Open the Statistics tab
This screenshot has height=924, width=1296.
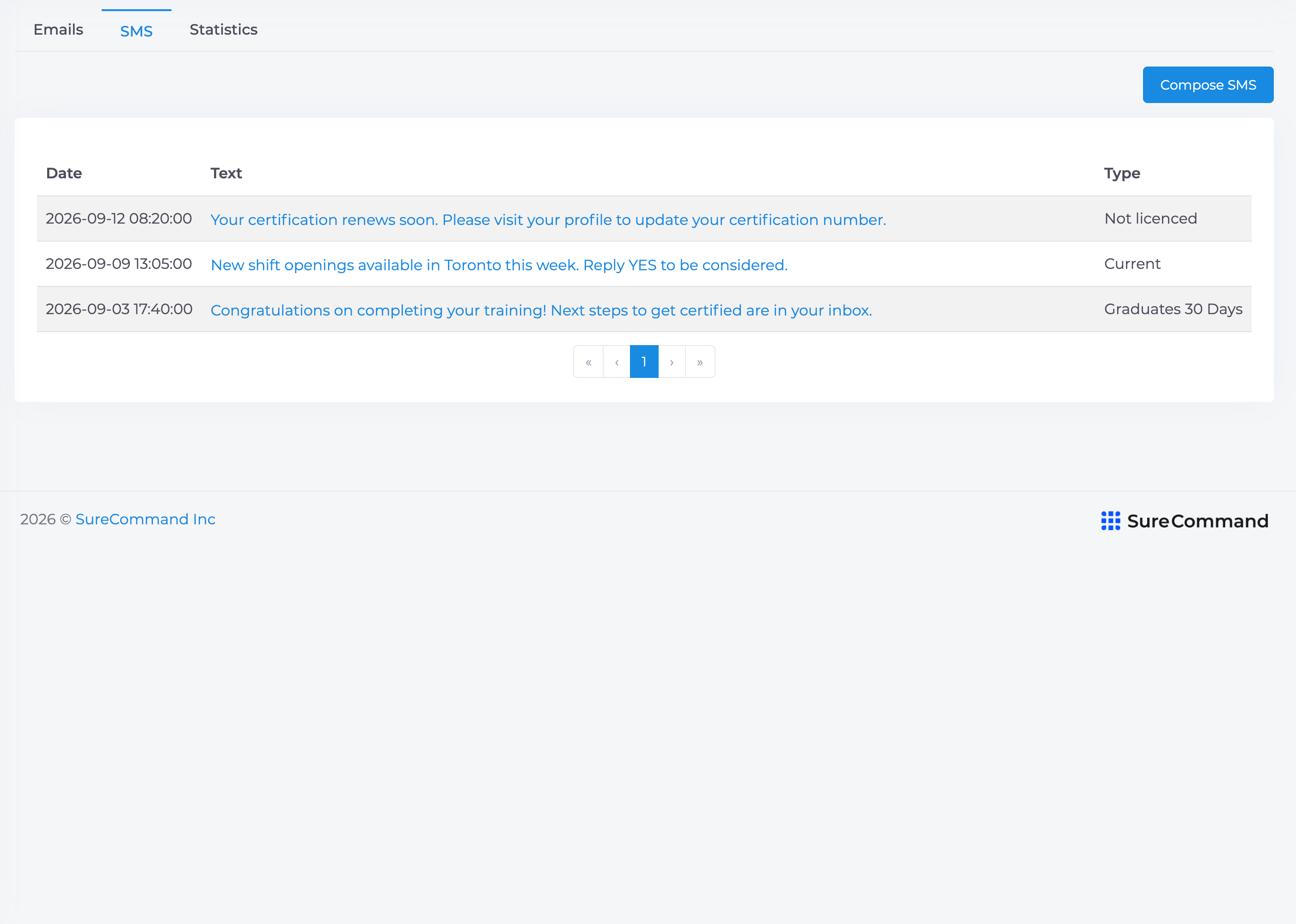pyautogui.click(x=223, y=30)
